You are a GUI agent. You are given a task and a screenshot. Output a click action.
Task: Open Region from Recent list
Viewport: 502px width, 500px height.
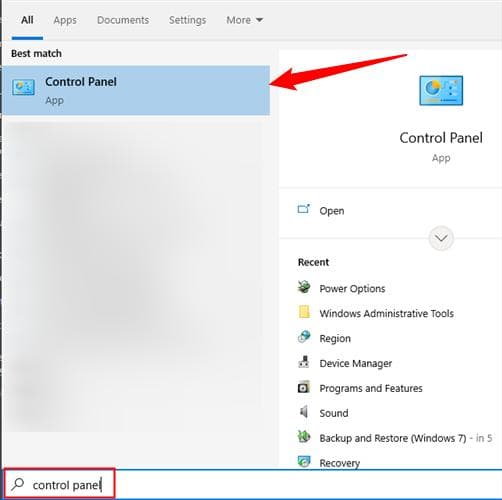click(x=335, y=338)
